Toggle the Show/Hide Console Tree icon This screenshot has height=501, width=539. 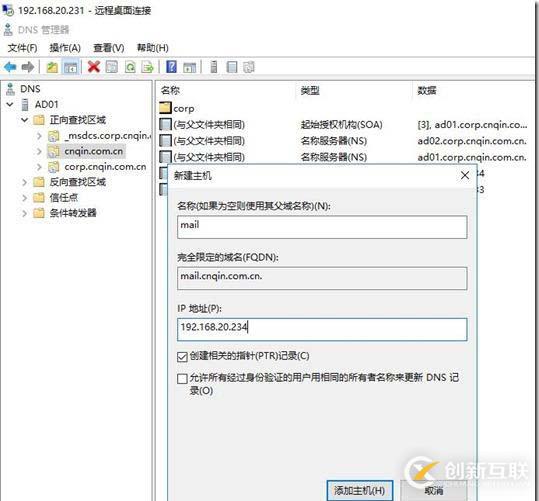coord(71,67)
